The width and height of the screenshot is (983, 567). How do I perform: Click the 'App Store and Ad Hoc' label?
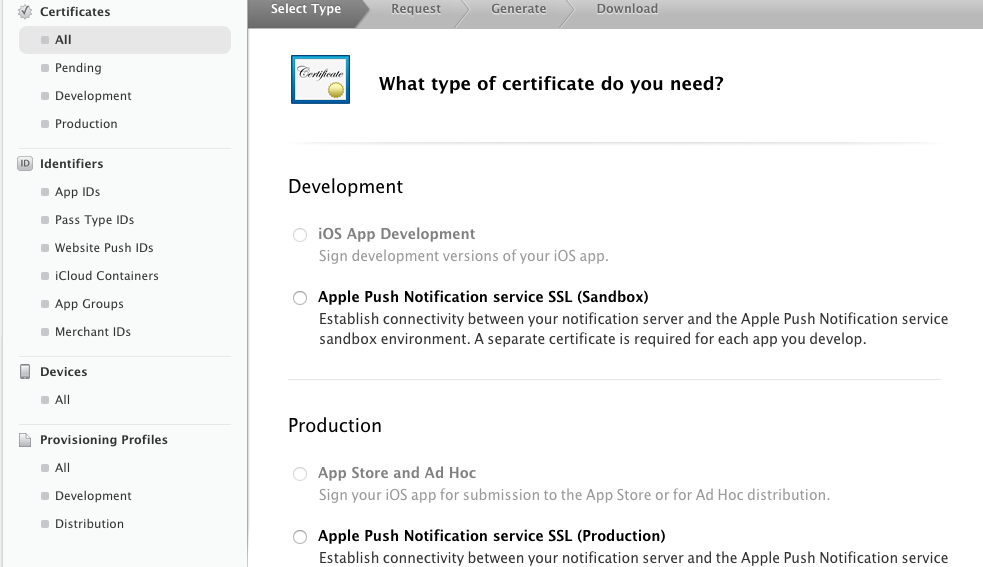(x=397, y=473)
